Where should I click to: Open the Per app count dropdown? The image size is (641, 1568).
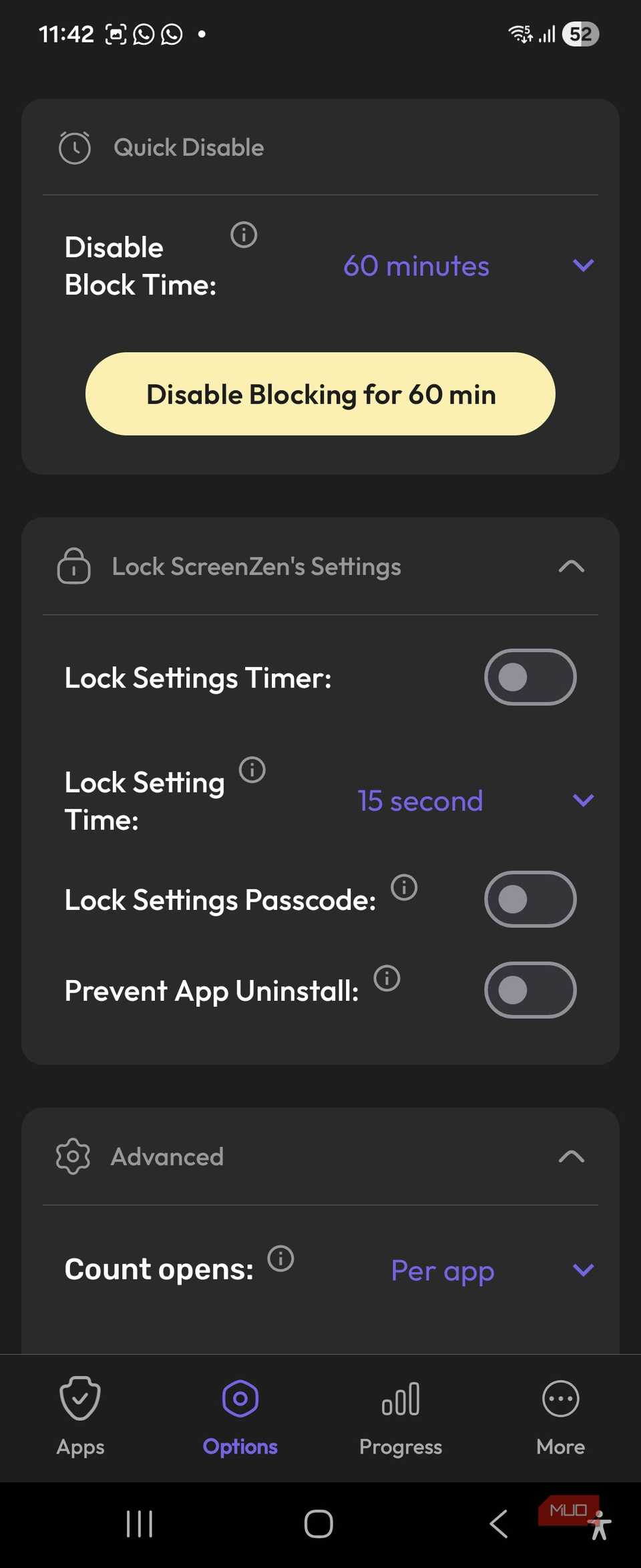tap(582, 1270)
